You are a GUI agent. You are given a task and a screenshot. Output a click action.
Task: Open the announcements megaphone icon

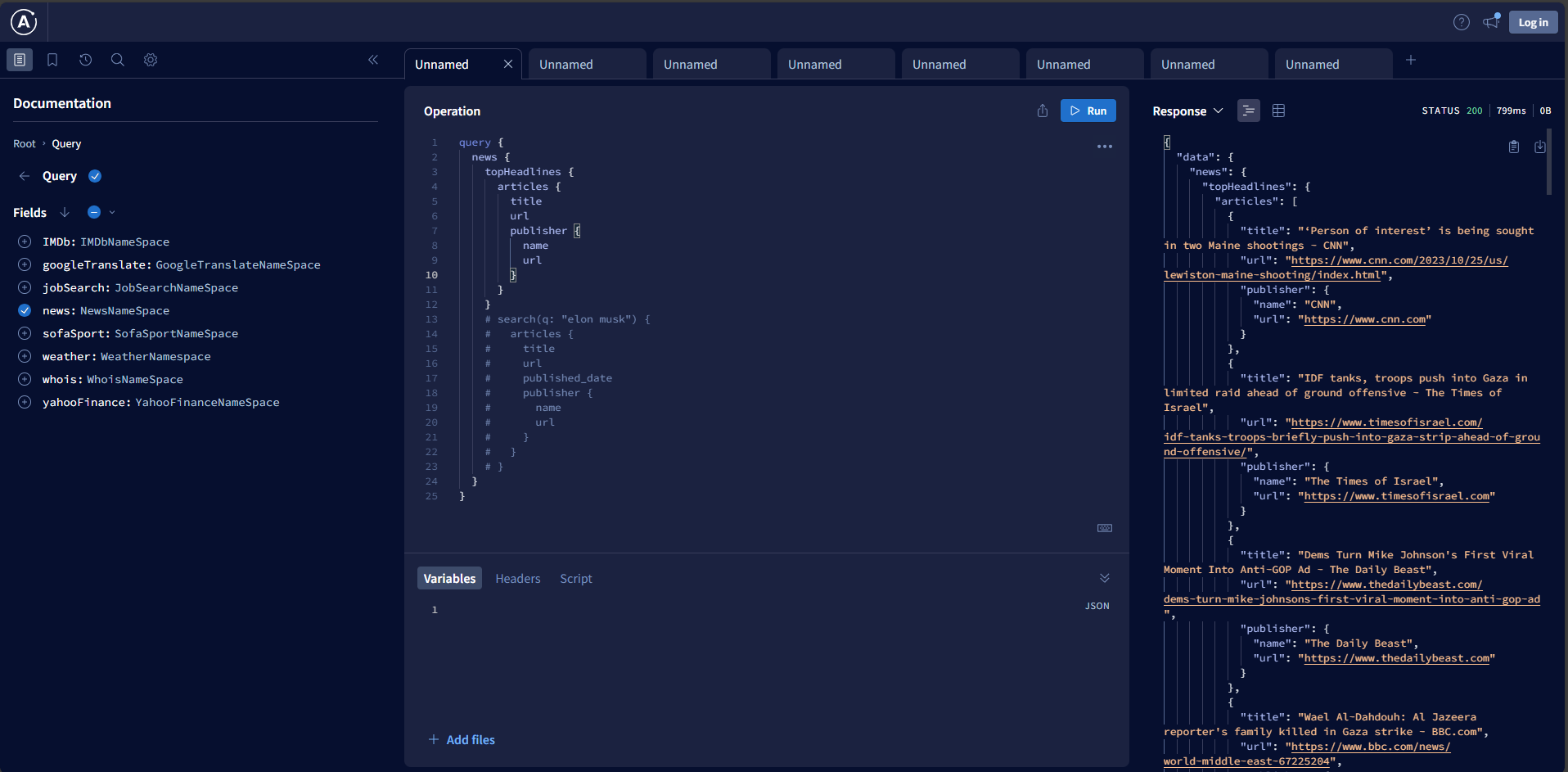pos(1491,21)
